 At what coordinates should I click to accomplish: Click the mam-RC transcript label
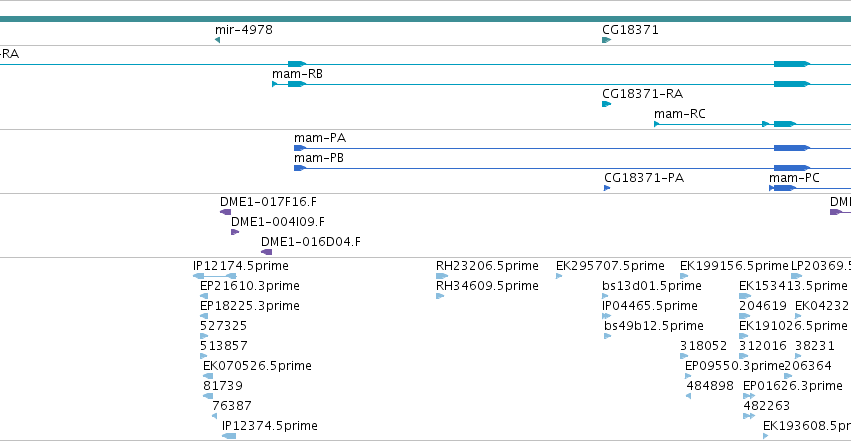point(680,113)
